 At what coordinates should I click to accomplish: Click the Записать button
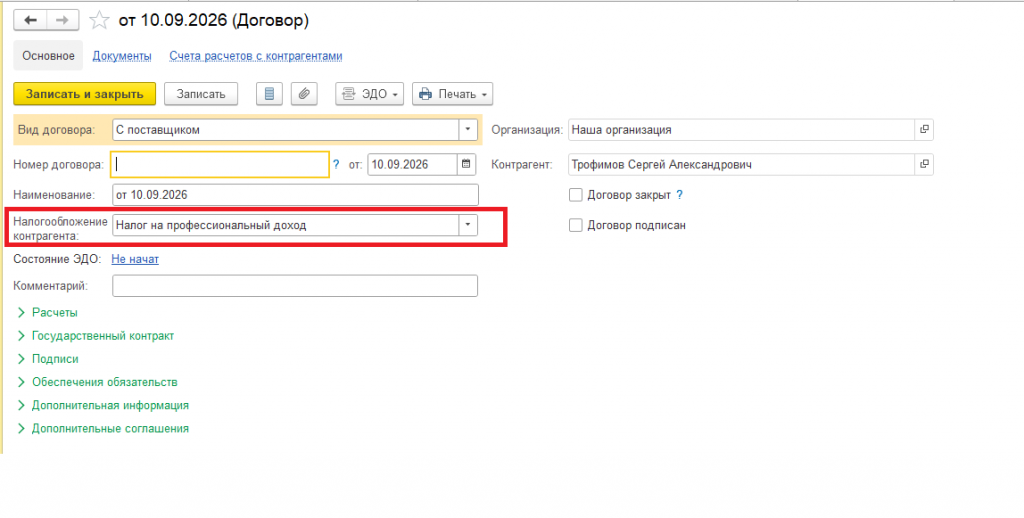pyautogui.click(x=201, y=94)
